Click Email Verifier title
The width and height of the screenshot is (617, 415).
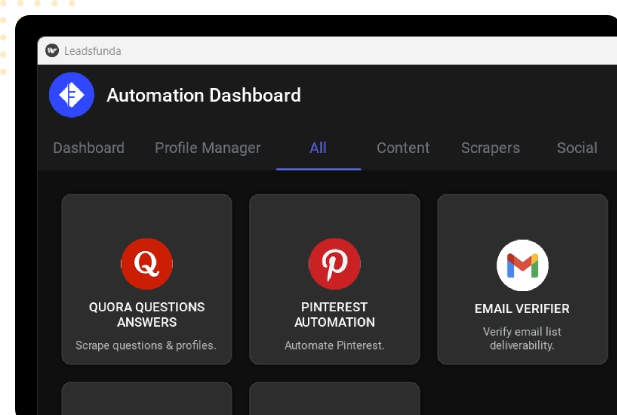(522, 308)
